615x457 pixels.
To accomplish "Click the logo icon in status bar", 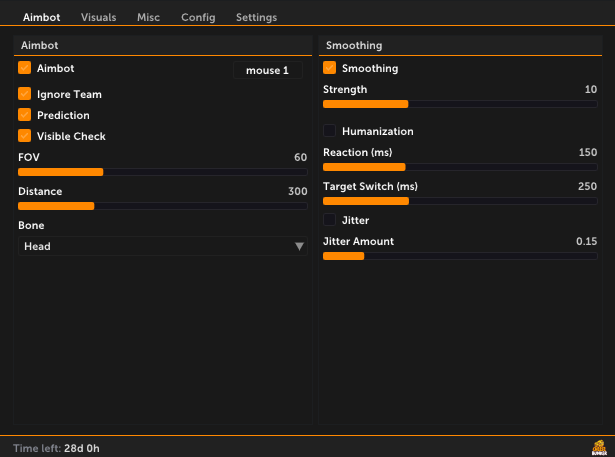I will [599, 448].
